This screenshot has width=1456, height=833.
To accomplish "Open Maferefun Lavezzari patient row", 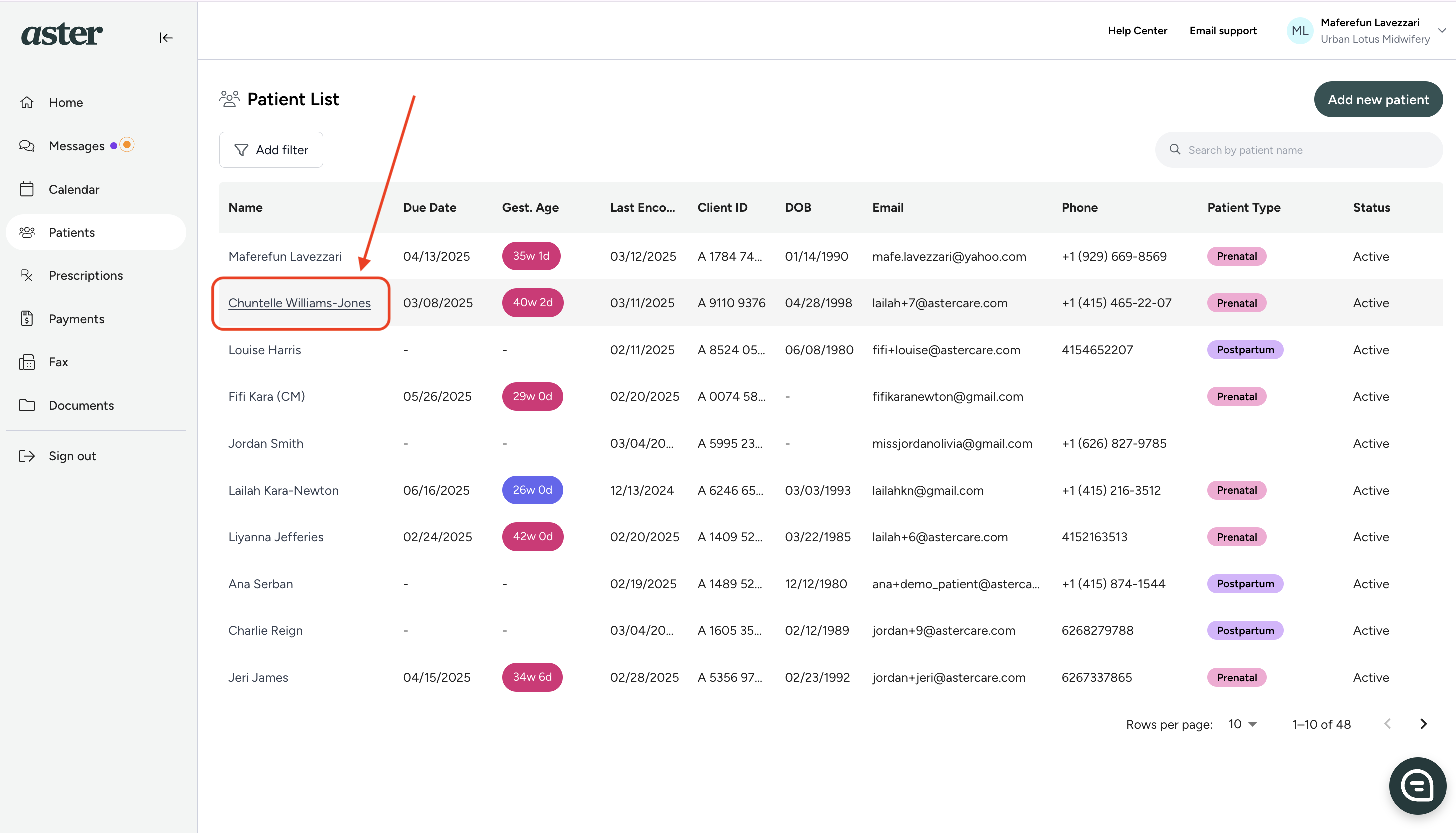I will [831, 256].
